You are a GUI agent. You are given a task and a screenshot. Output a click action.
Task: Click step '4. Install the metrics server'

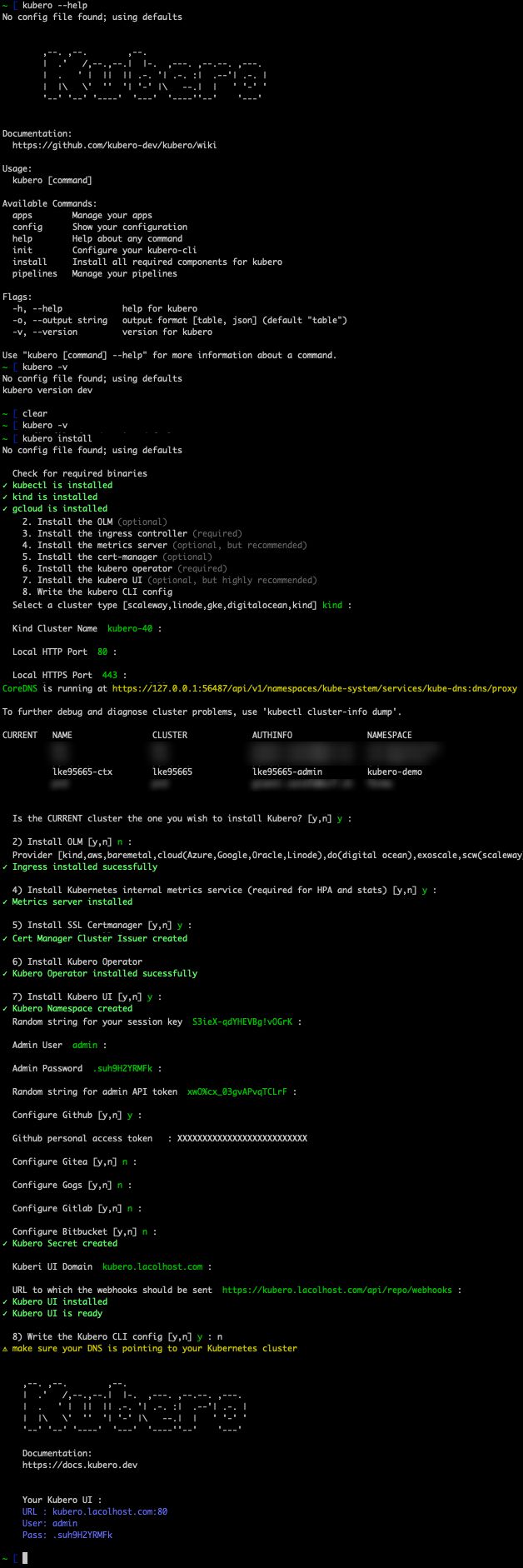coord(165,545)
